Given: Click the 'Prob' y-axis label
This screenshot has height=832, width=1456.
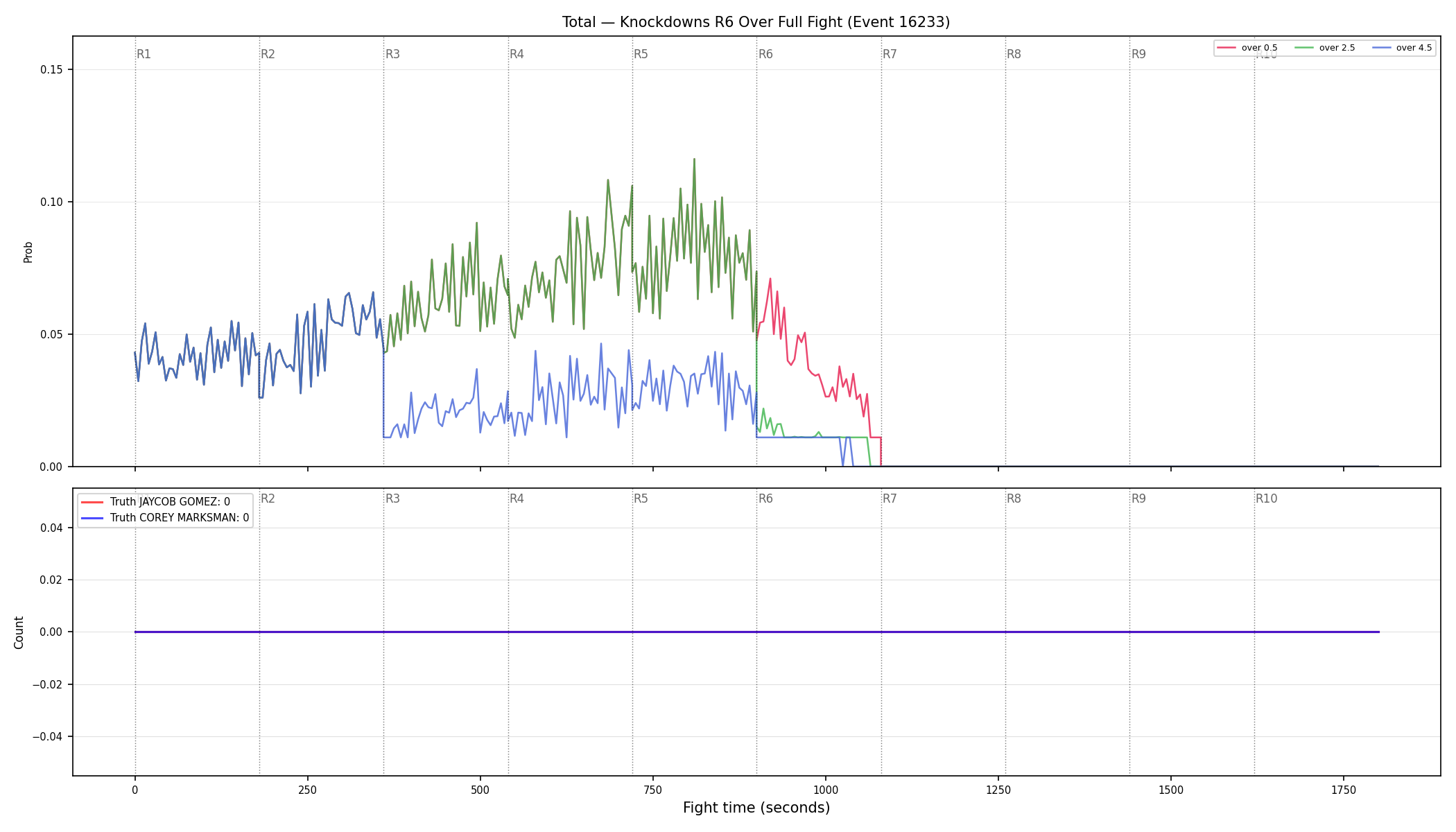Looking at the screenshot, I should point(28,252).
